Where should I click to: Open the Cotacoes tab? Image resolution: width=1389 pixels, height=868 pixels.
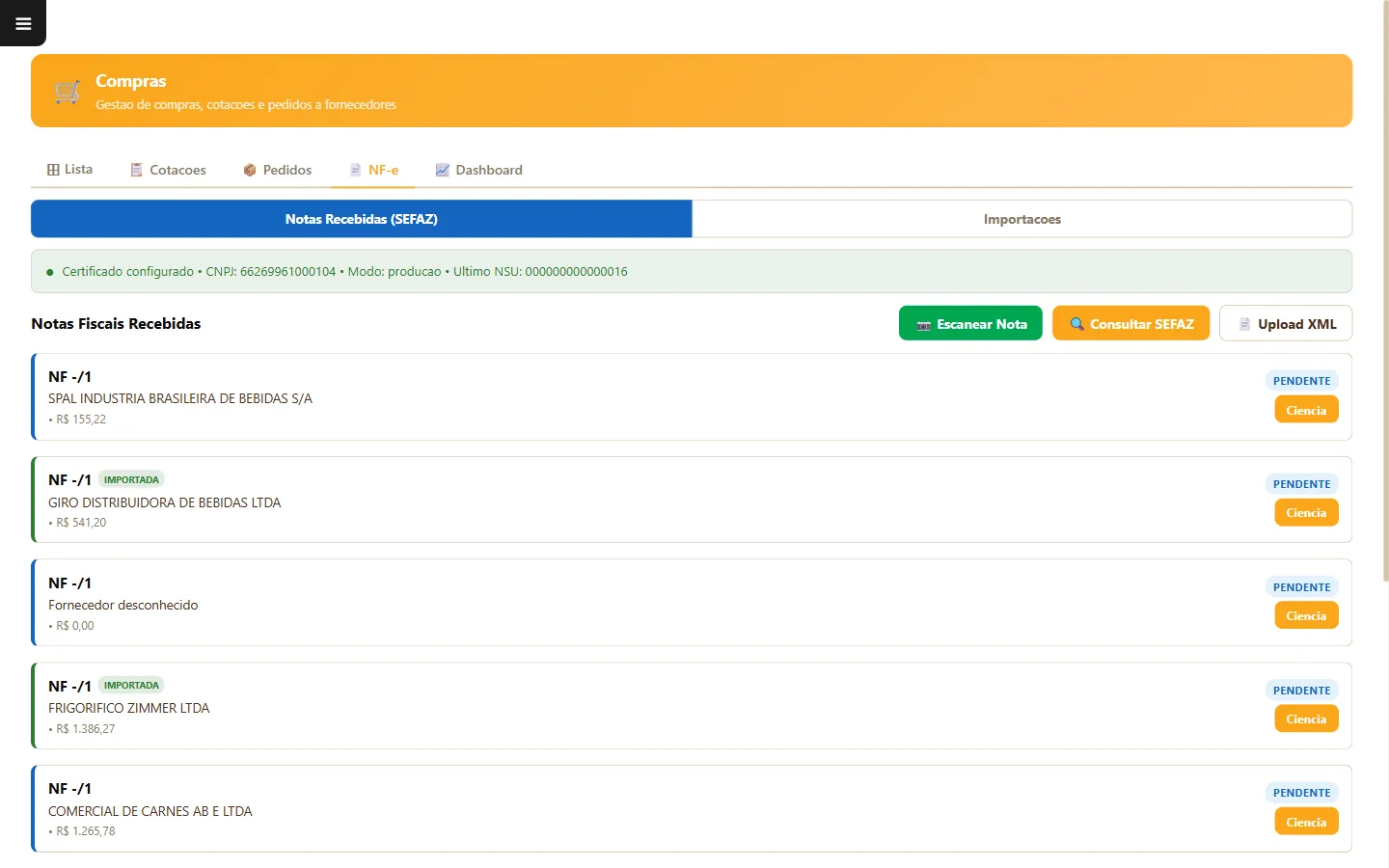[169, 170]
